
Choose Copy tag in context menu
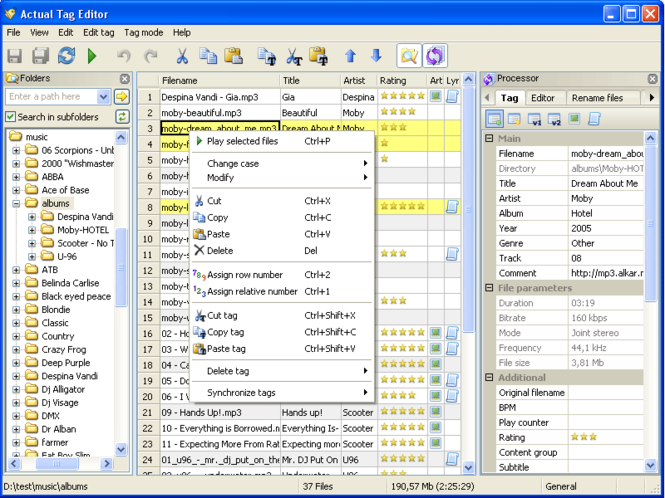click(282, 332)
